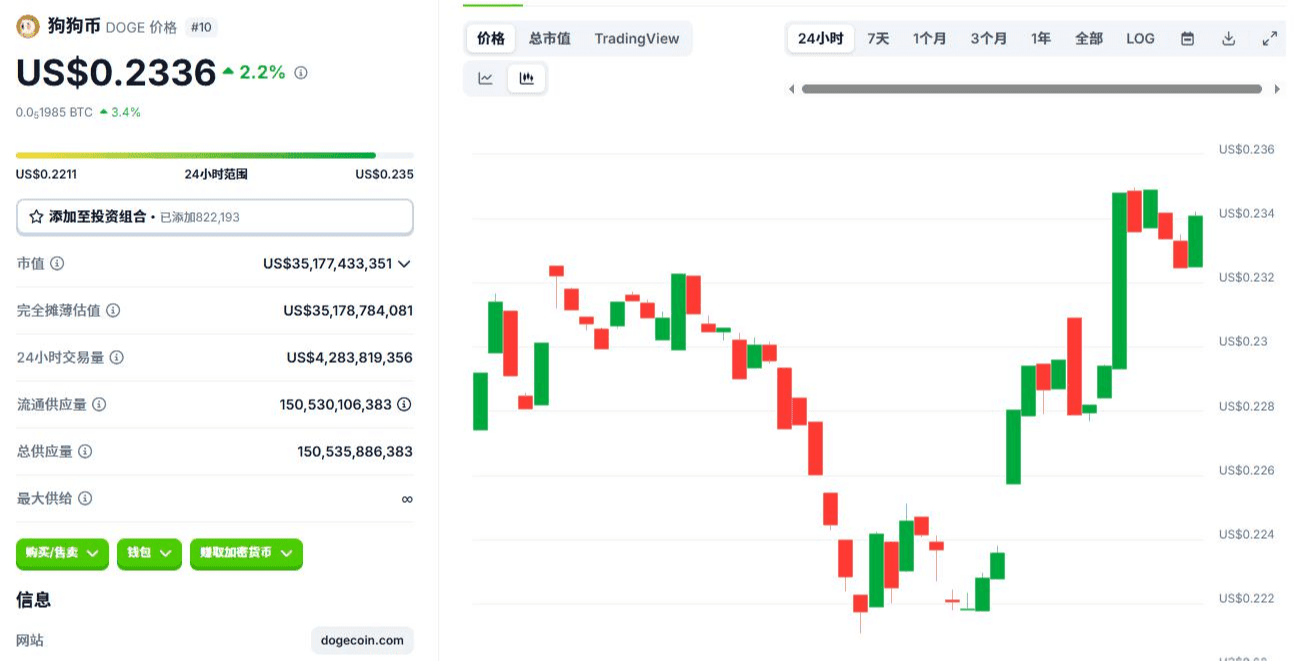Expand the market cap value chevron

coord(404,264)
